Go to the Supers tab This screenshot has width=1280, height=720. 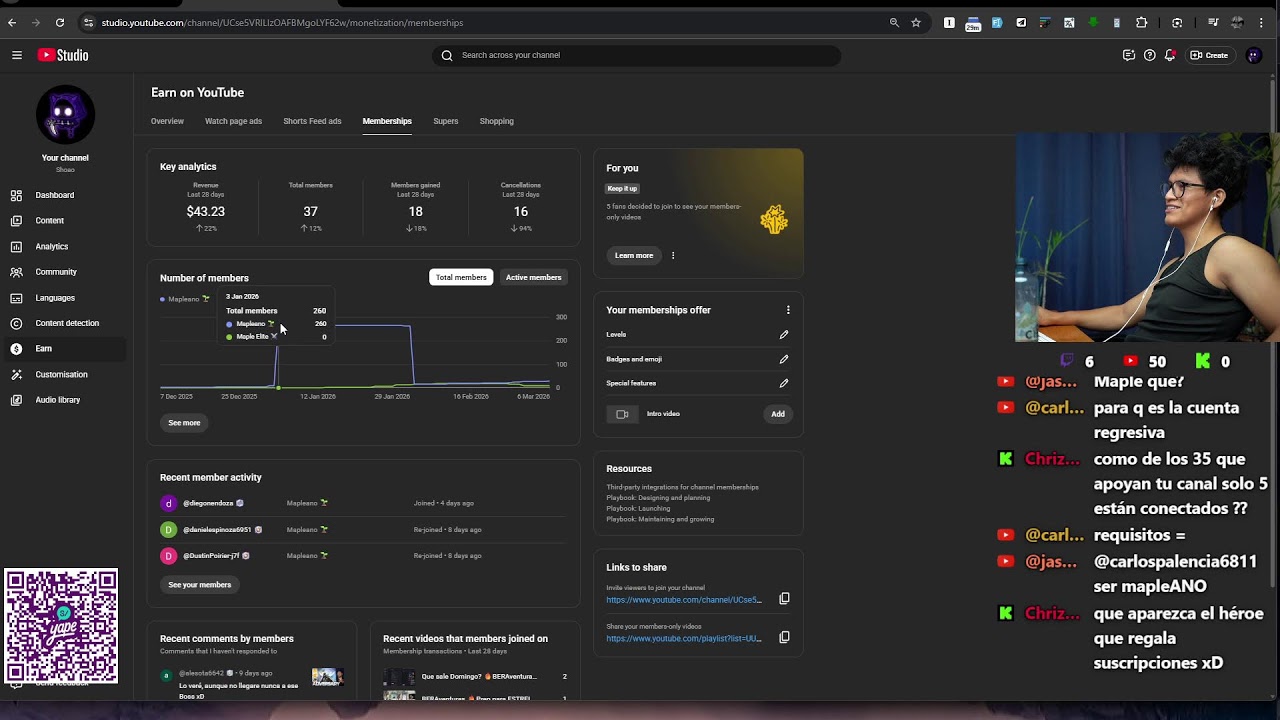[446, 121]
